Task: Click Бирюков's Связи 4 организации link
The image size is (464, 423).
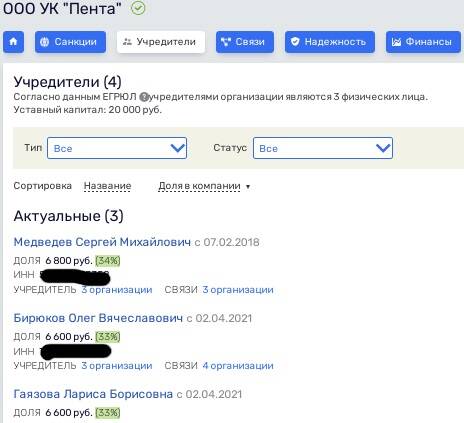Action: tap(238, 366)
